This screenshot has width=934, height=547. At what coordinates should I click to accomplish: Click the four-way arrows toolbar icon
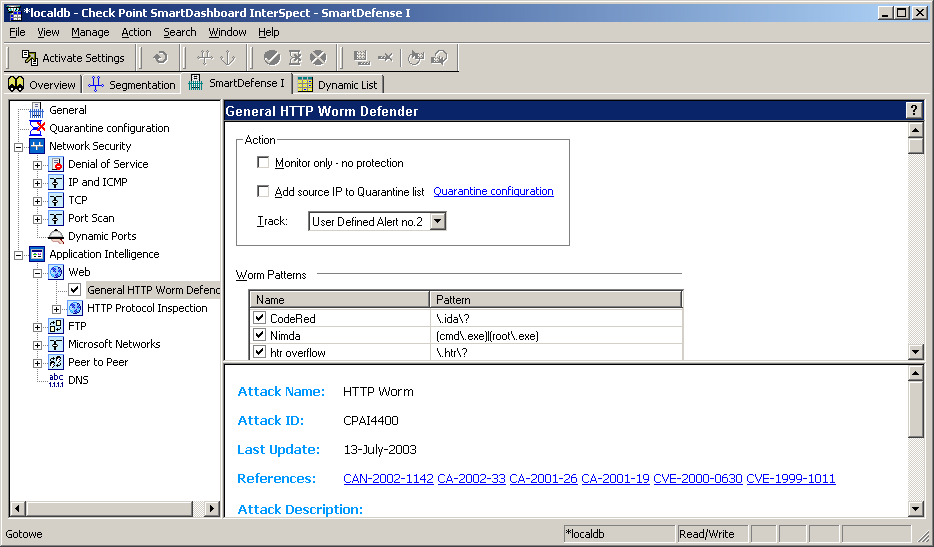205,58
